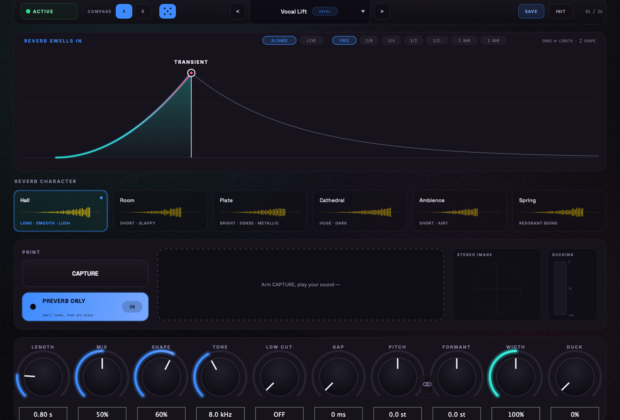This screenshot has width=620, height=420.
Task: Click the OFF low cut value field
Action: pos(279,414)
